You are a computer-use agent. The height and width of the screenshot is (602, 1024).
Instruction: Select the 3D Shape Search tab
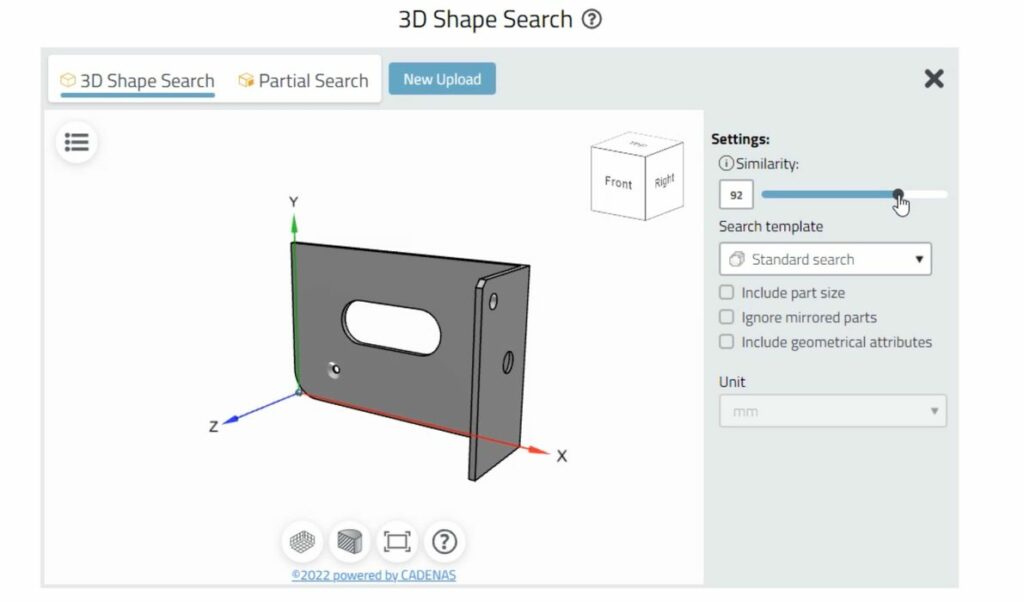click(x=137, y=80)
